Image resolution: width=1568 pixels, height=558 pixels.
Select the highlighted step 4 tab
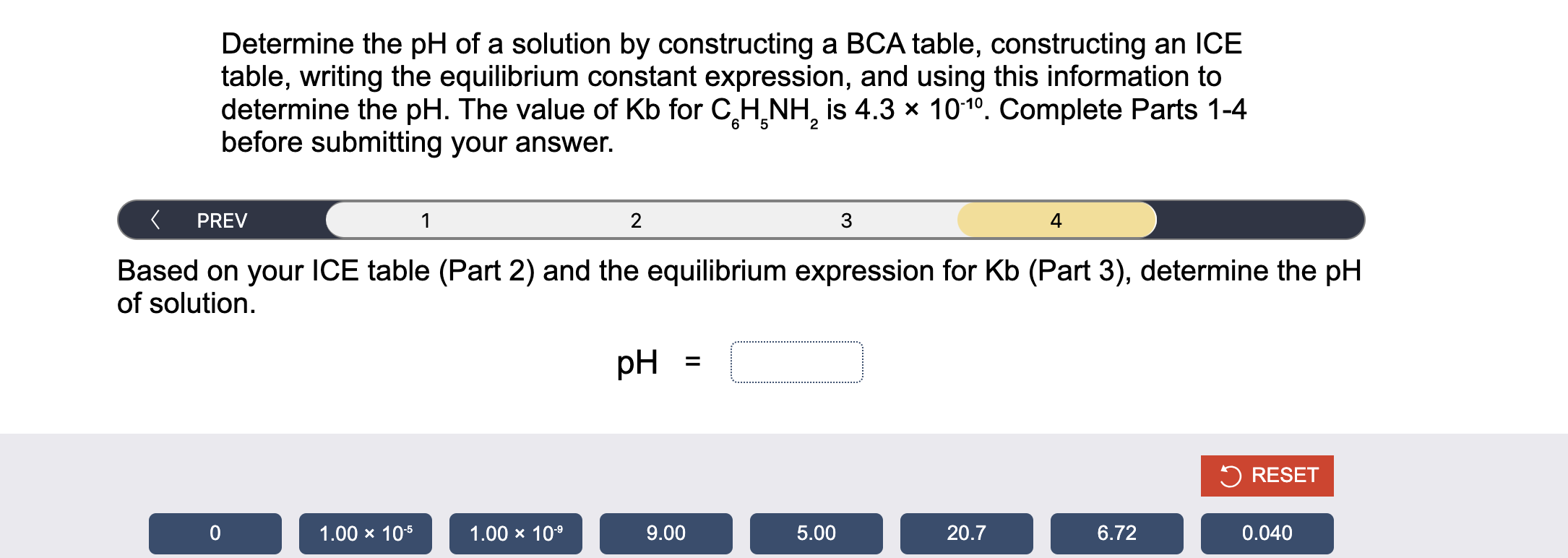click(x=1055, y=220)
